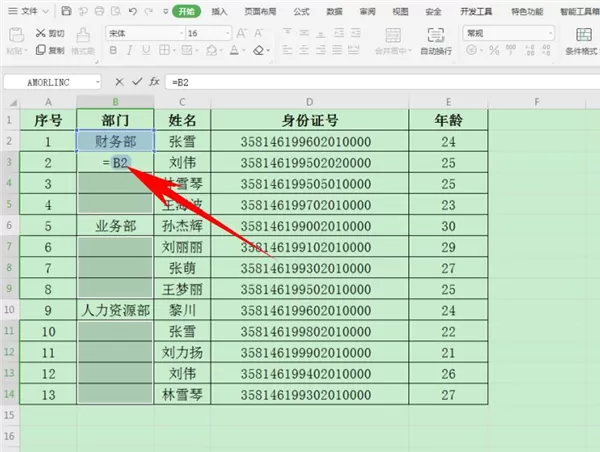This screenshot has width=600, height=452.
Task: Toggle Underline formatting button
Action: tap(146, 50)
